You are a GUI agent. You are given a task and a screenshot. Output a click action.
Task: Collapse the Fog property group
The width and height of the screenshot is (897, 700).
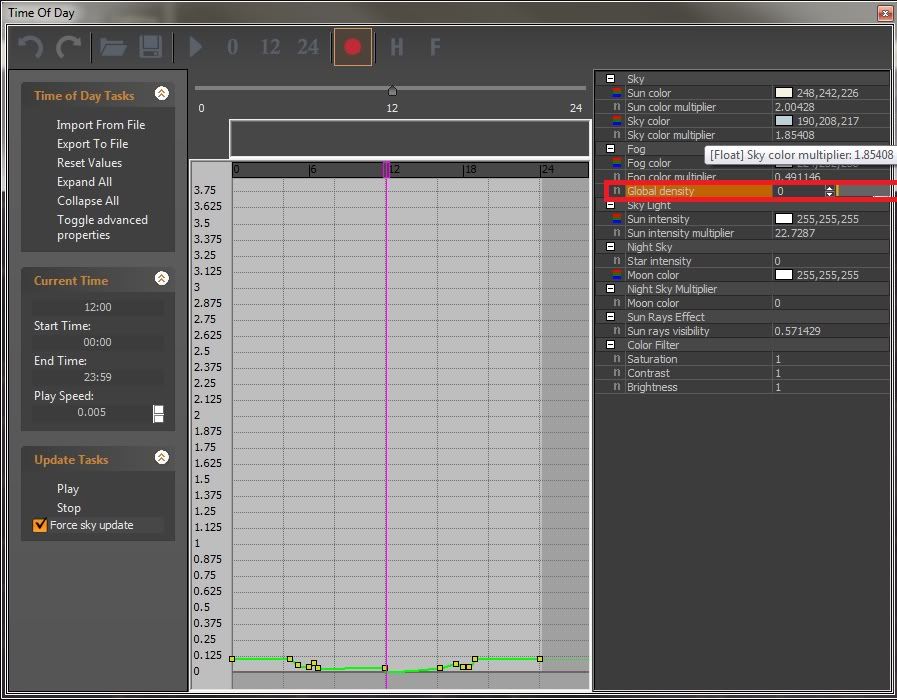click(610, 149)
